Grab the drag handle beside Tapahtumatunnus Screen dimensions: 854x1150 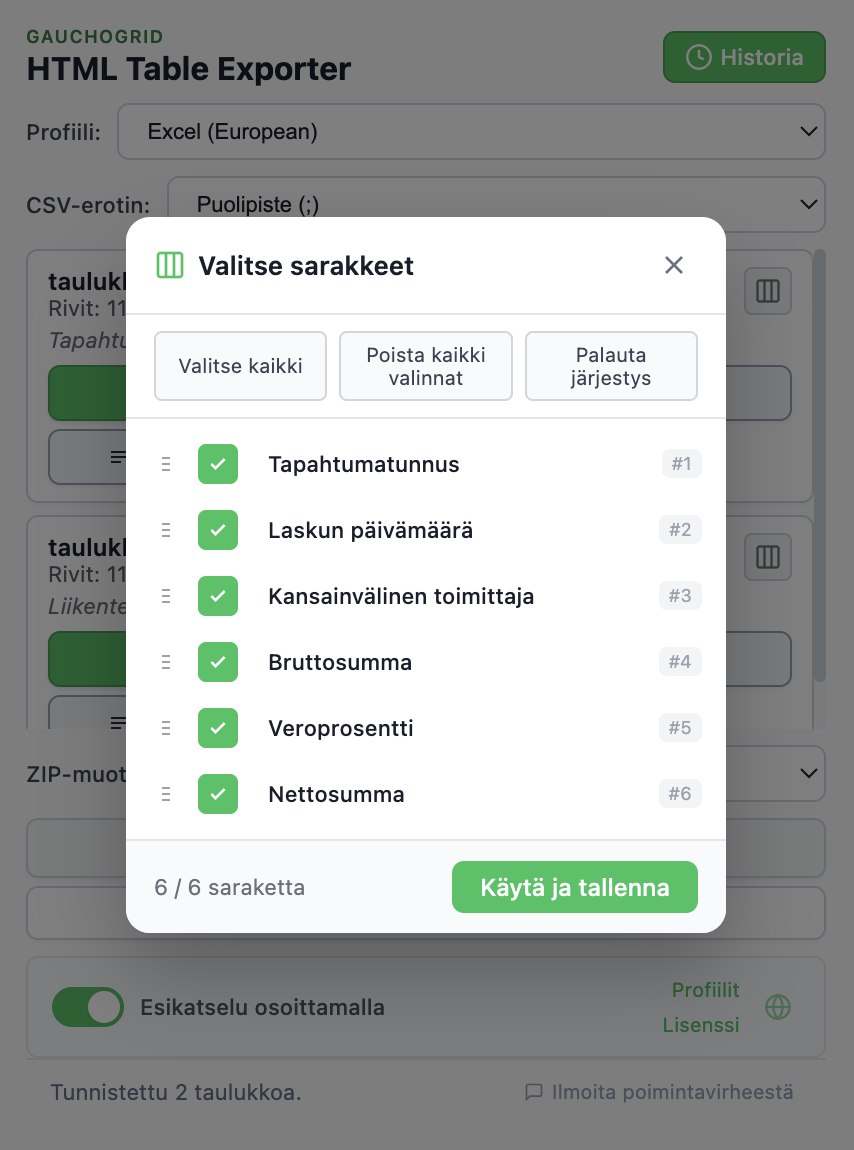pyautogui.click(x=166, y=464)
